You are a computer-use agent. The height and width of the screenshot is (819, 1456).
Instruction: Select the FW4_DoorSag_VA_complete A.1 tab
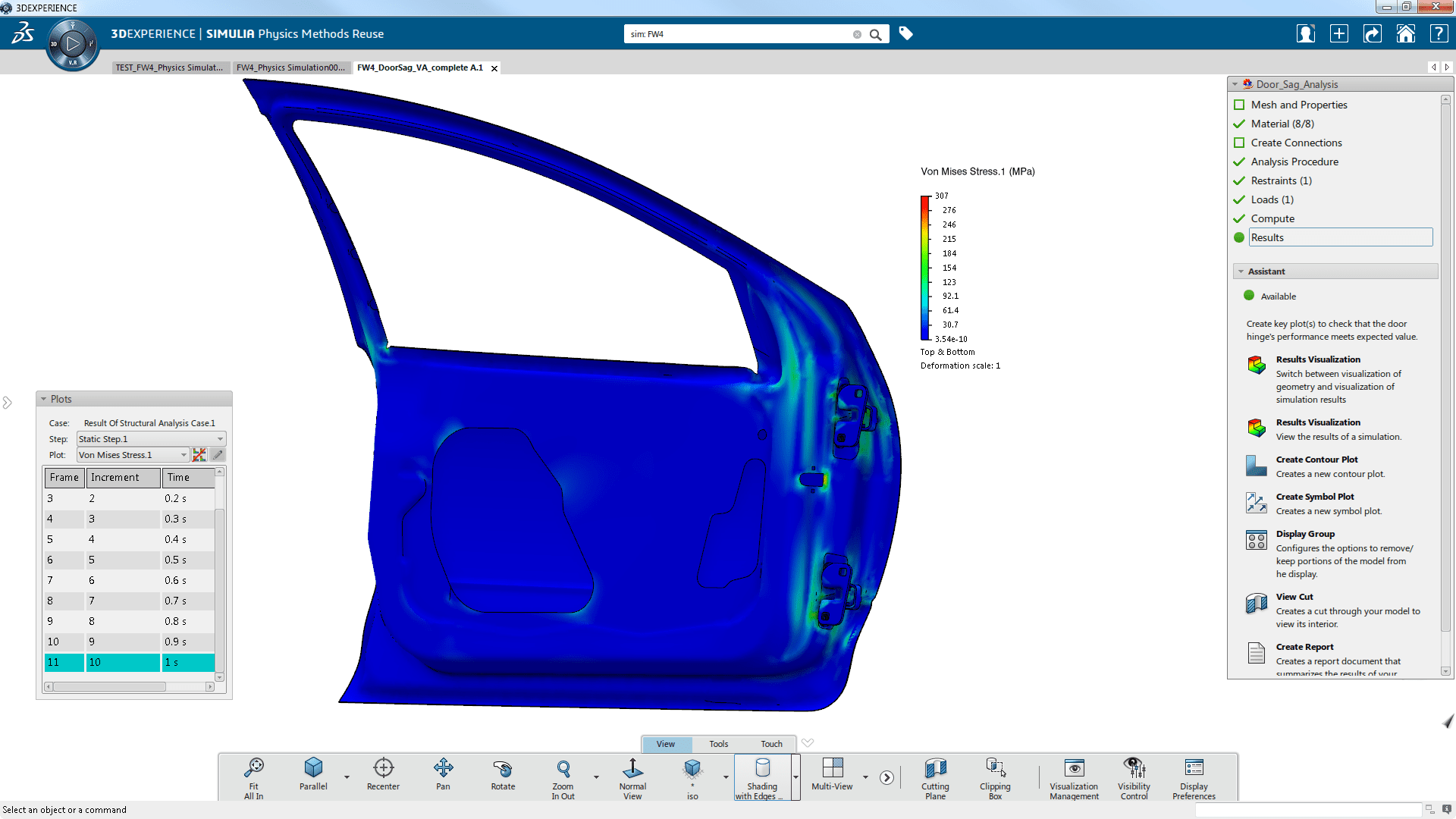[x=421, y=67]
